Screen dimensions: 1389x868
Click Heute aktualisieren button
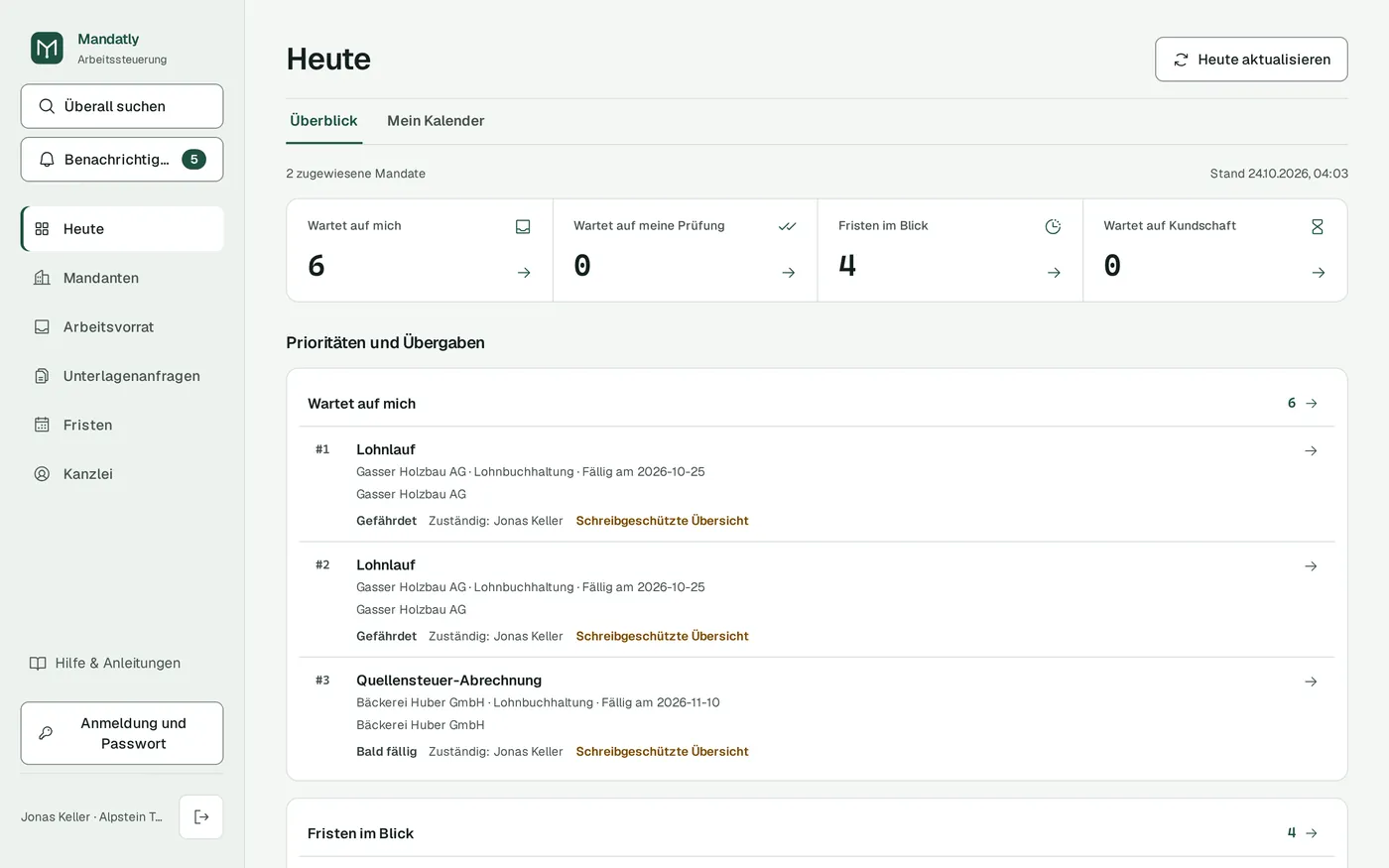[x=1251, y=60]
